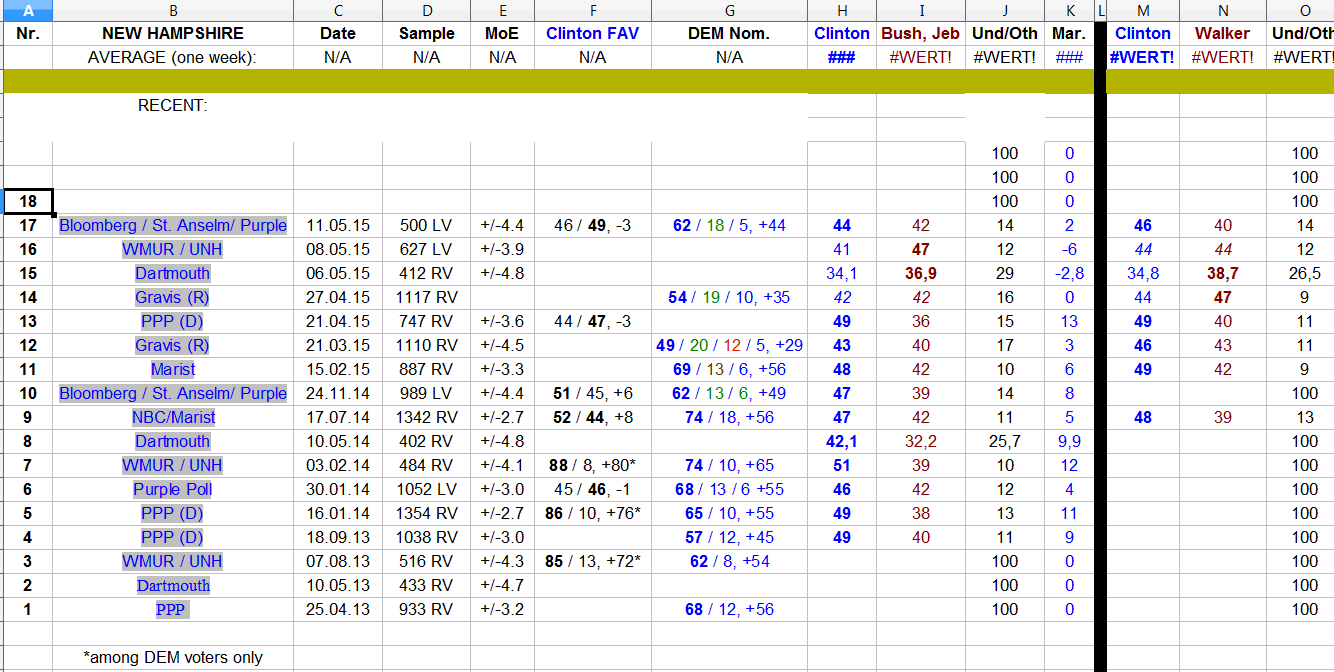
Task: Open the PPP (D) link dated 16.01.14
Action: (x=173, y=513)
